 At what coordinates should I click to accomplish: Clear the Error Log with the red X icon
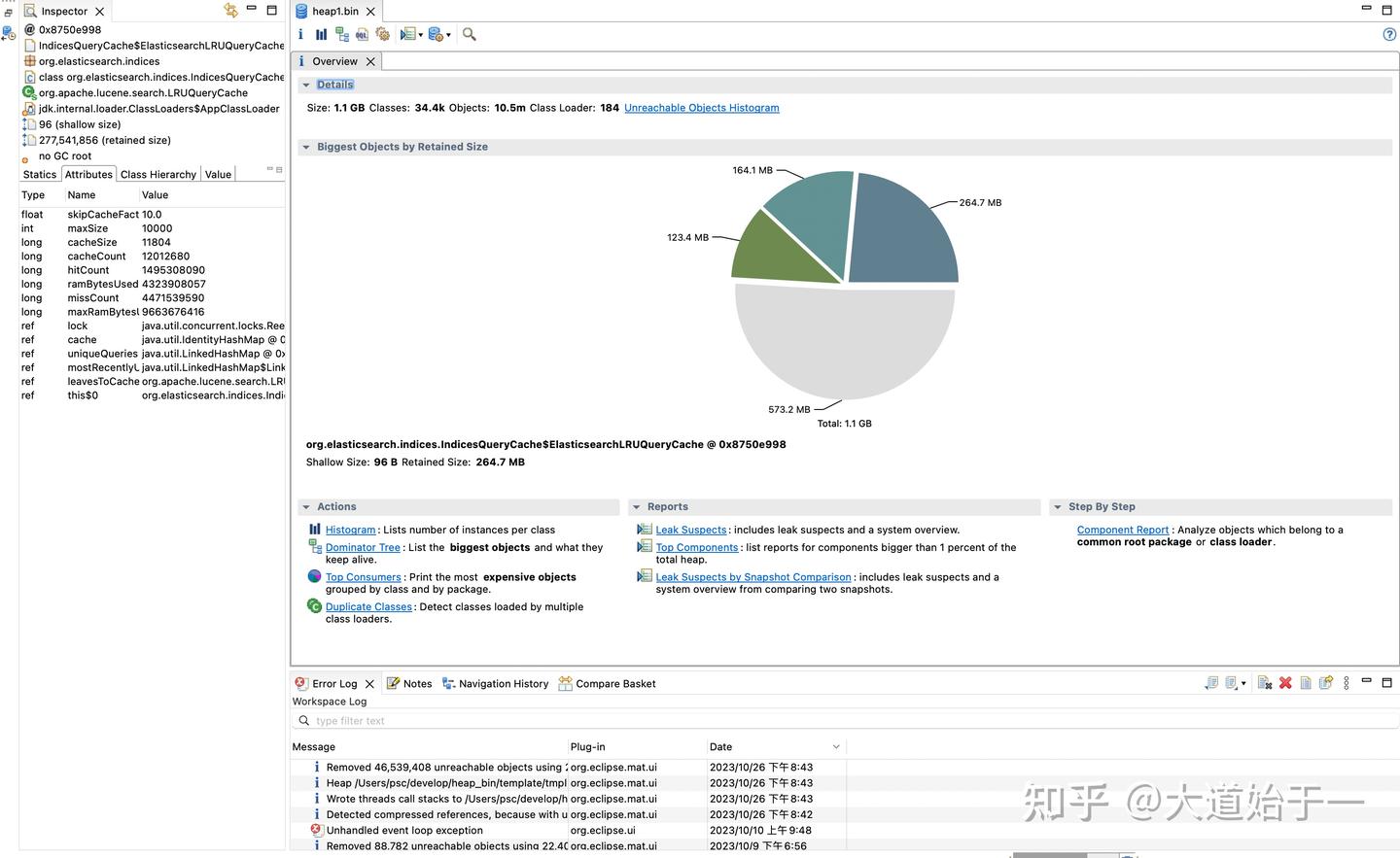(1284, 683)
